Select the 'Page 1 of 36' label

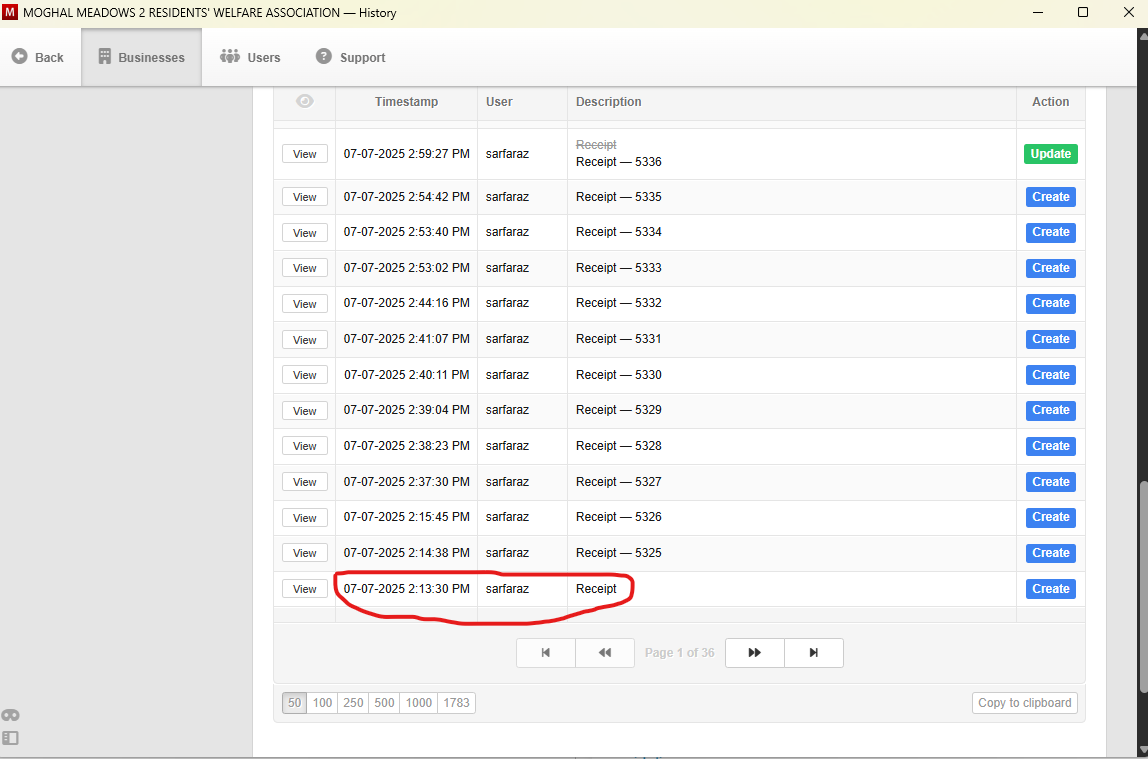coord(679,653)
